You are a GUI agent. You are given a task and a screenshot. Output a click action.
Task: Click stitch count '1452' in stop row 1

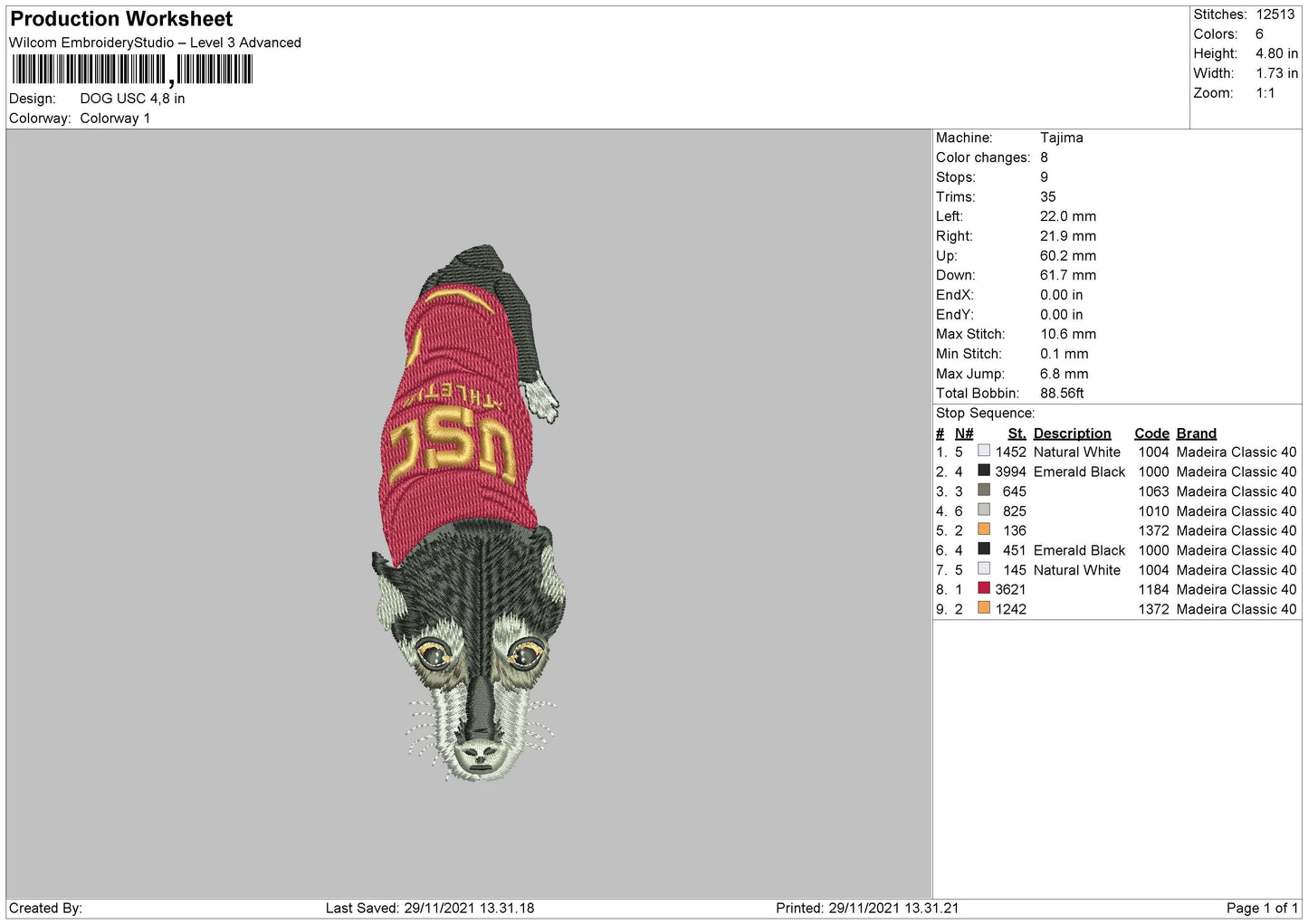1010,452
